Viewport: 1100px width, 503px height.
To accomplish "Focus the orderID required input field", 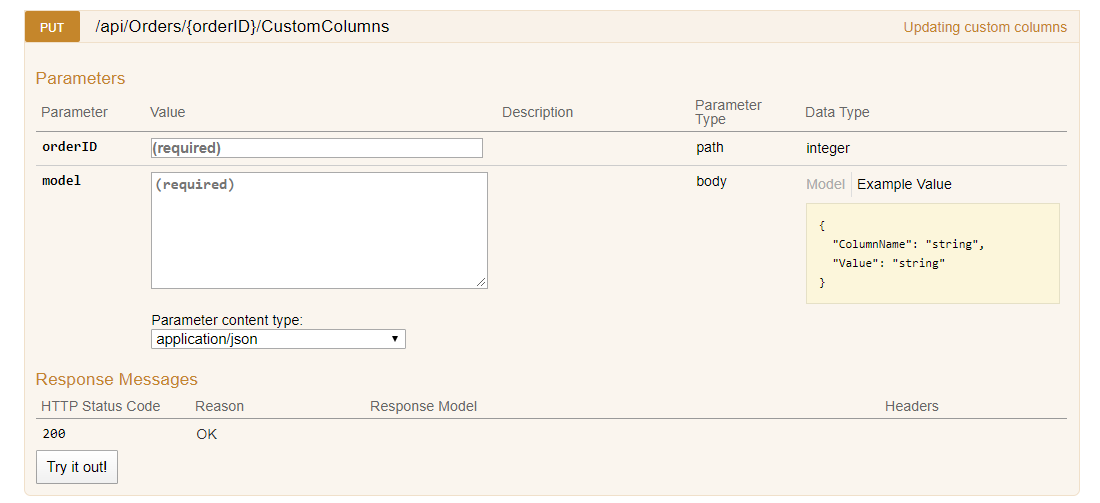I will click(x=316, y=148).
